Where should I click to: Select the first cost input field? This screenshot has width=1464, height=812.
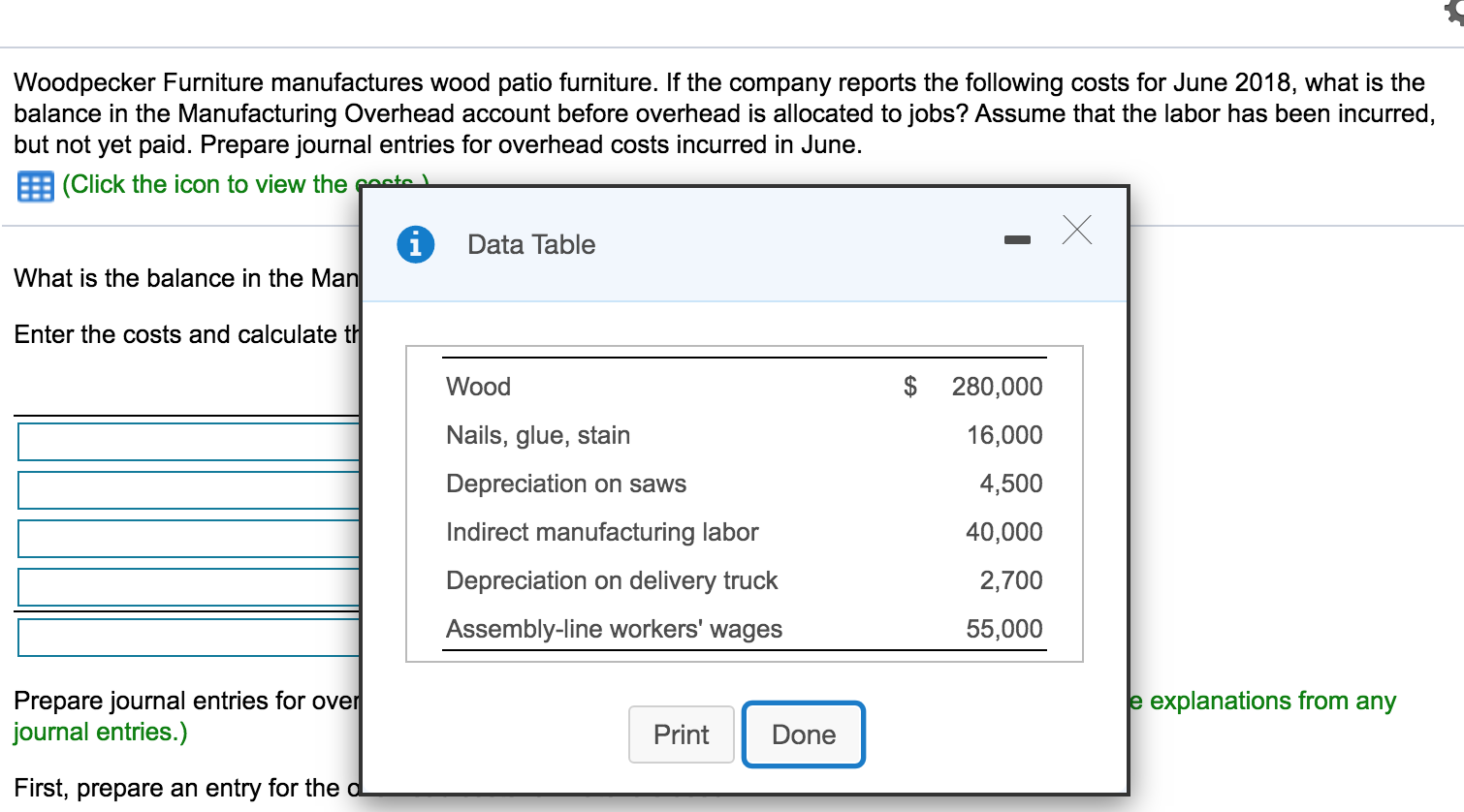pyautogui.click(x=189, y=442)
